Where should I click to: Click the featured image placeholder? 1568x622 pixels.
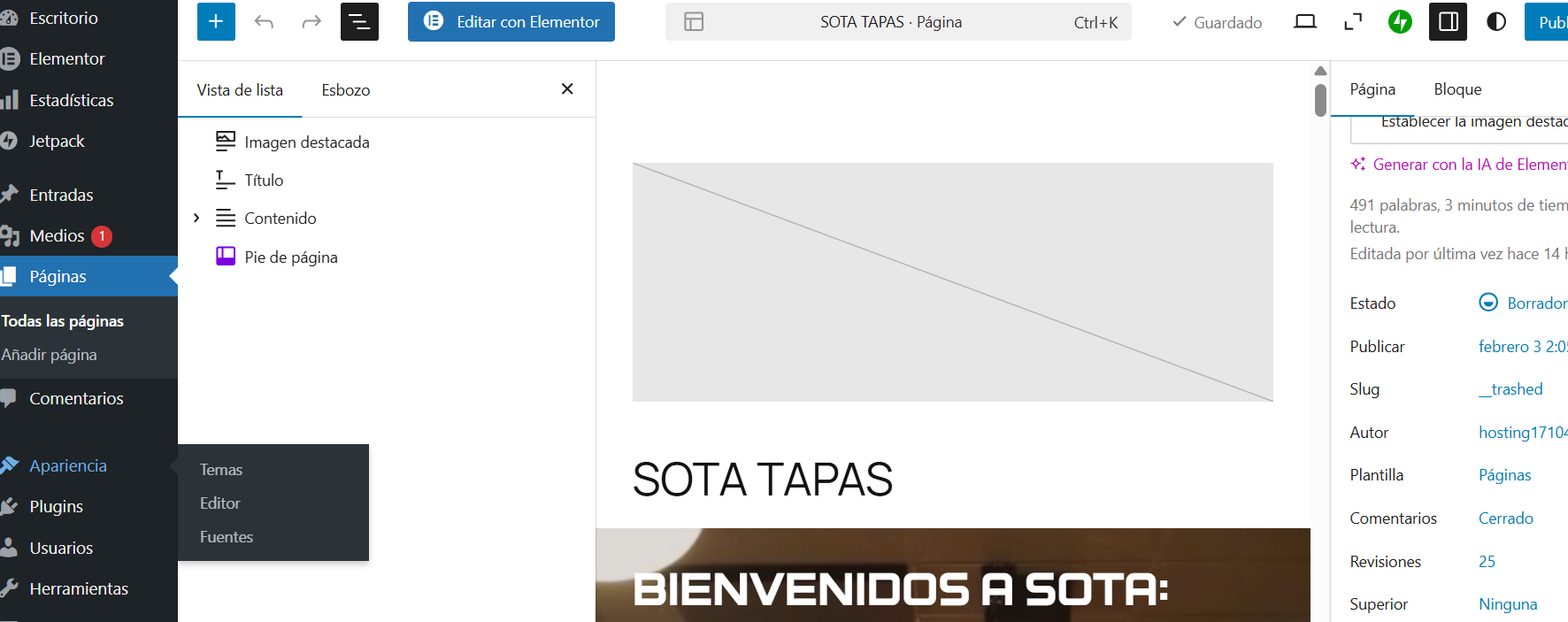point(952,282)
